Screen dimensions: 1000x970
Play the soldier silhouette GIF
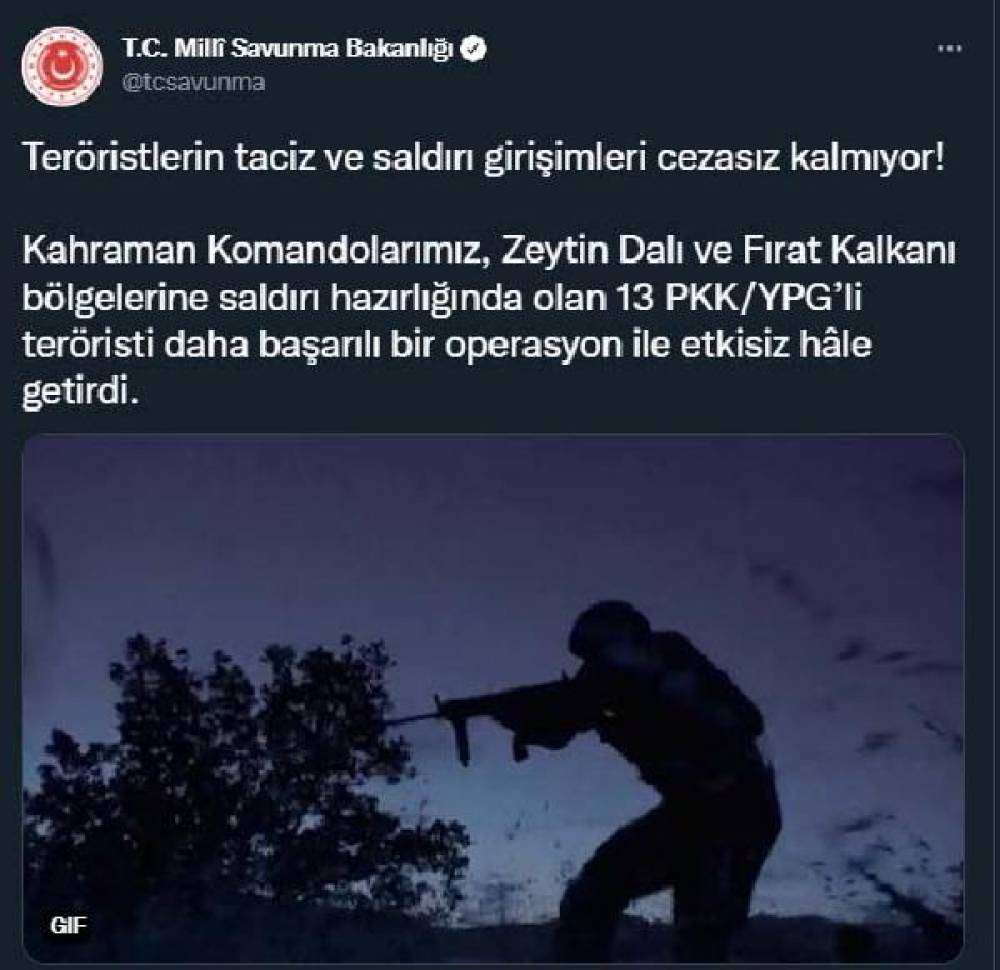coord(492,698)
